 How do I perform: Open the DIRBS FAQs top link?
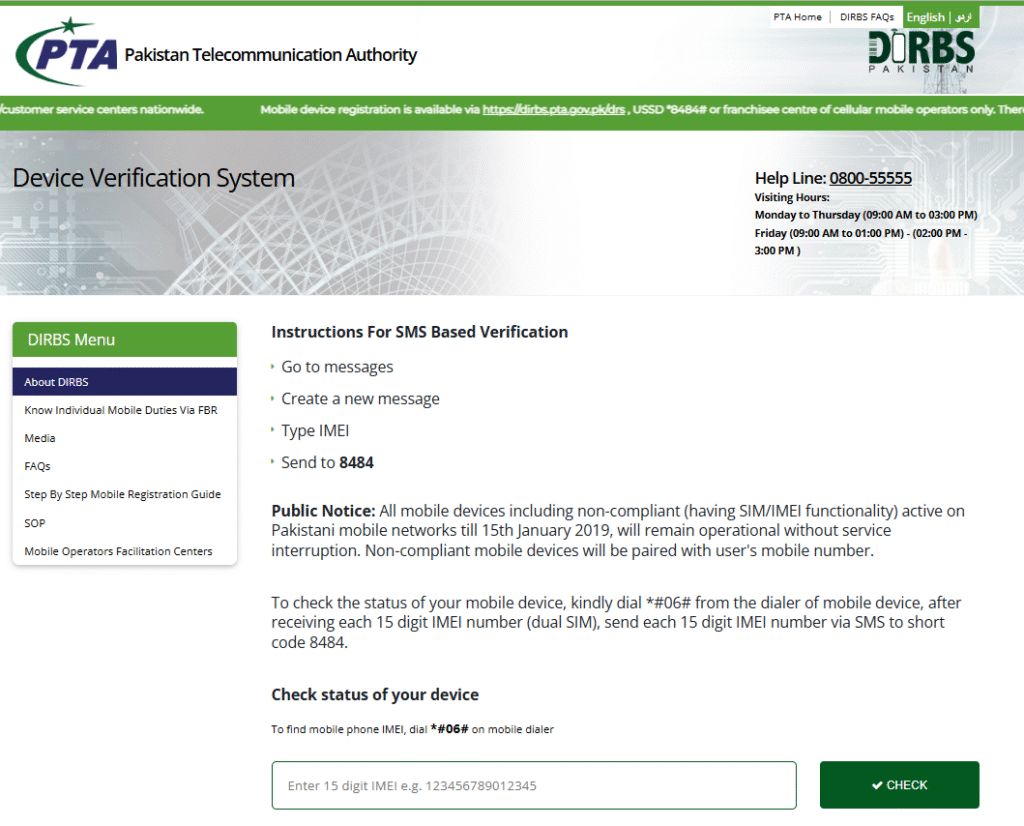[x=866, y=17]
